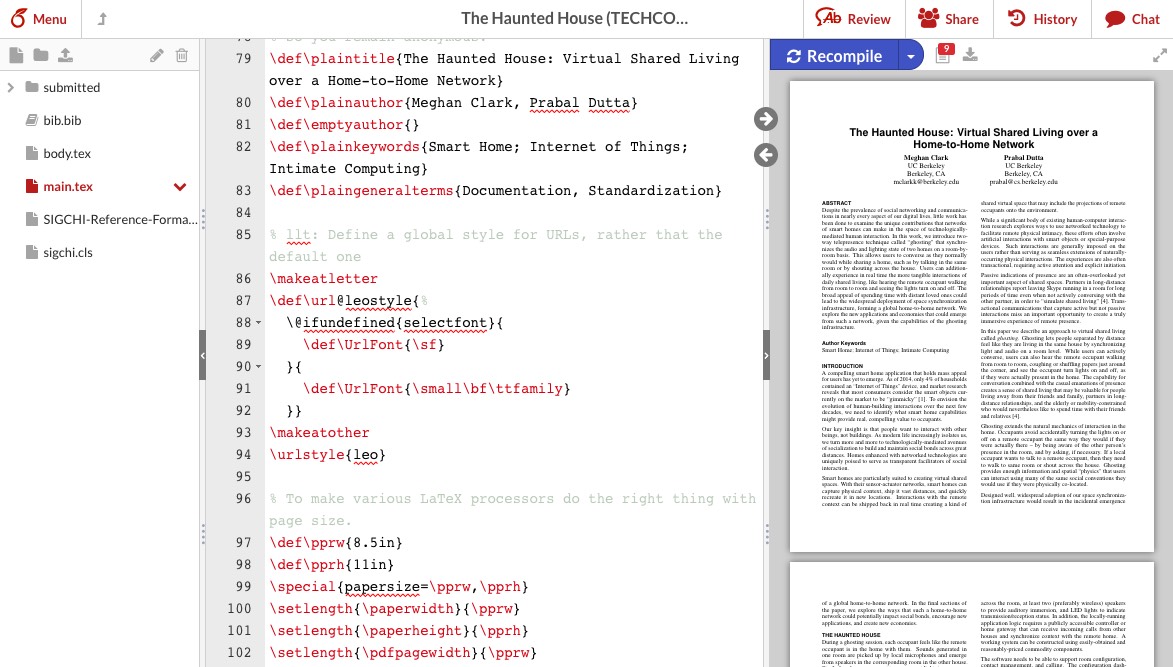Screen dimensions: 1173x667
Task: View the compile logs showing 9 issues
Action: pos(941,55)
